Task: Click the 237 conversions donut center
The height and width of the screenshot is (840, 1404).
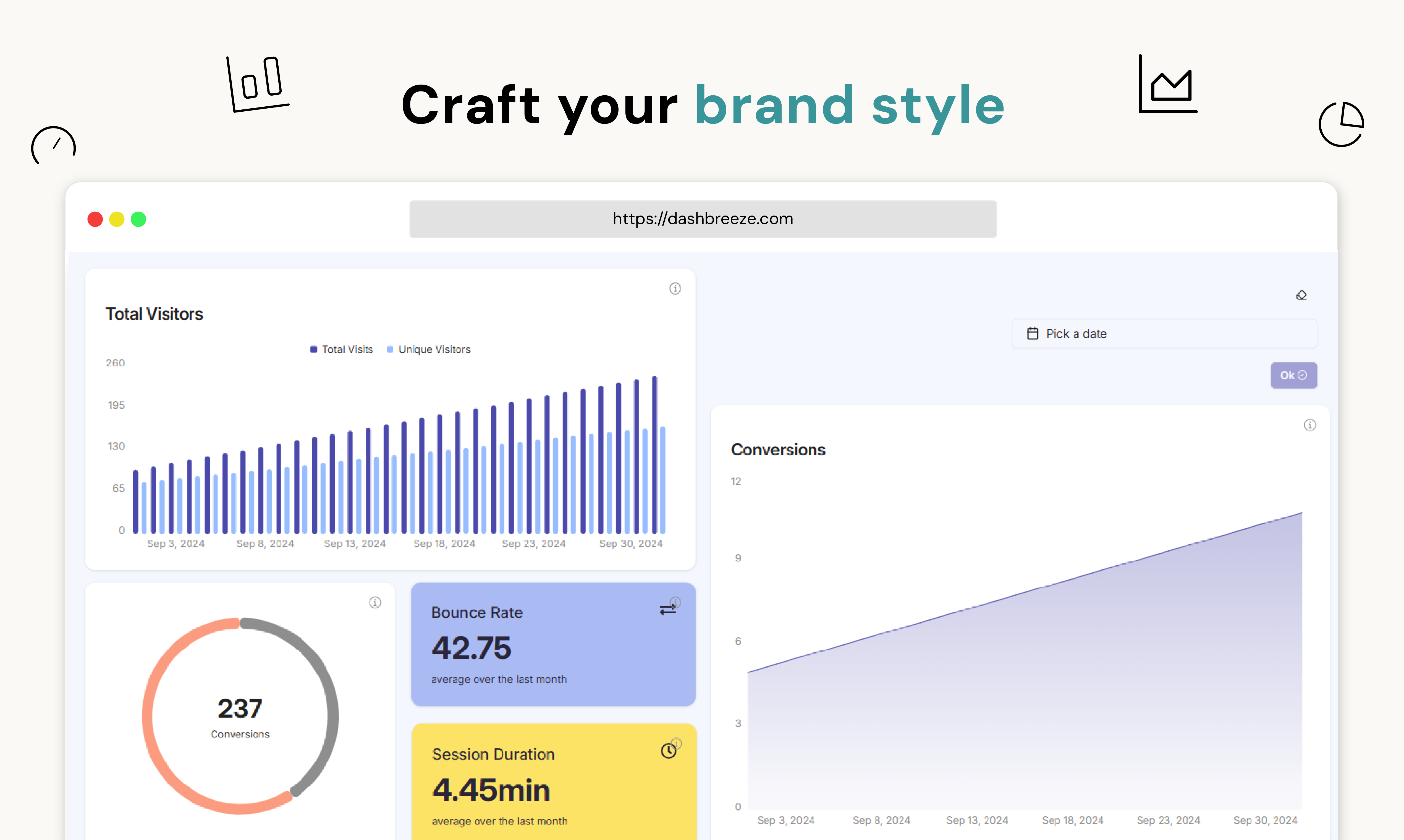Action: click(x=240, y=709)
